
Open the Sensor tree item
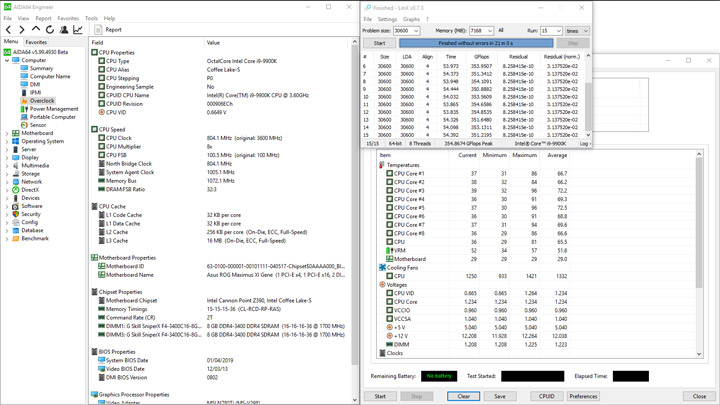[x=38, y=125]
